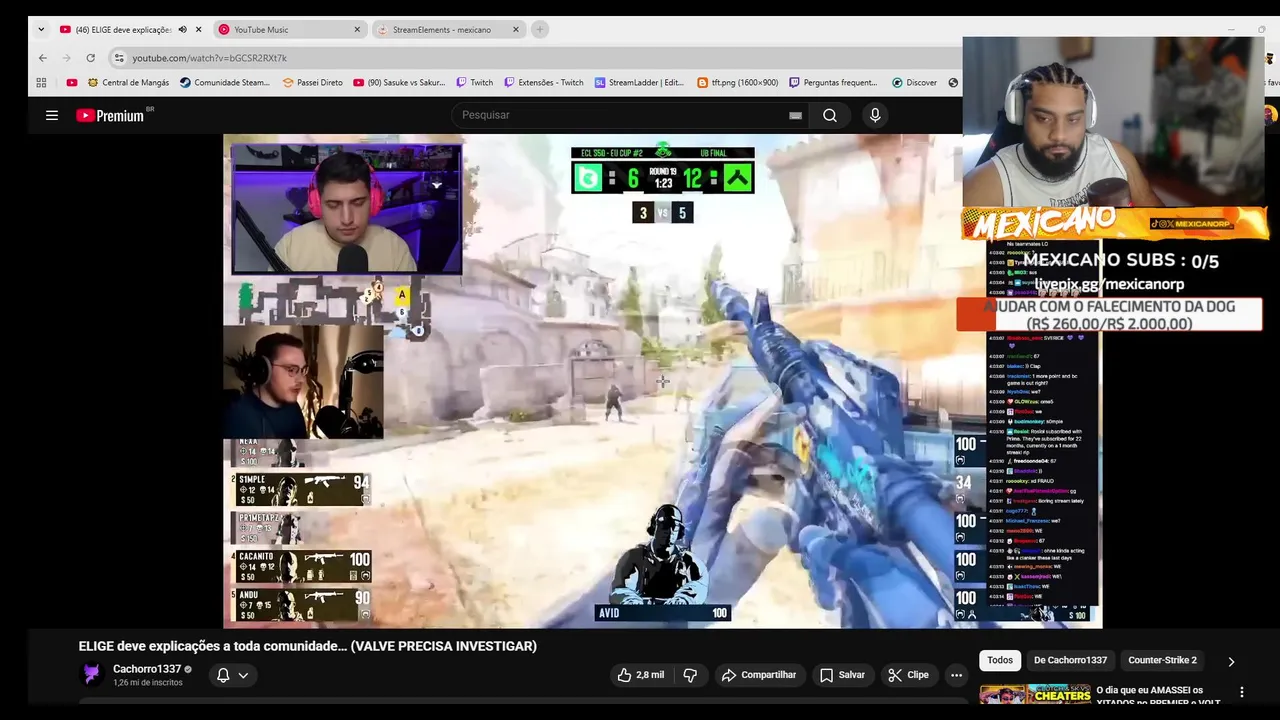The image size is (1280, 720).
Task: Show next filter chips with arrow
Action: [1231, 661]
